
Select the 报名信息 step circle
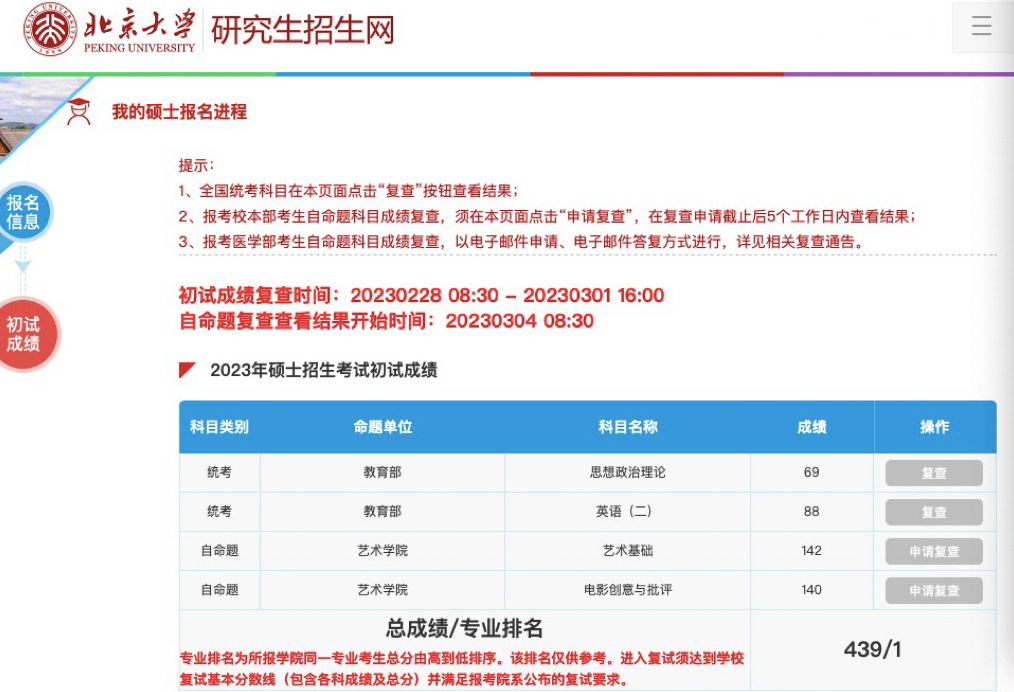pos(23,212)
